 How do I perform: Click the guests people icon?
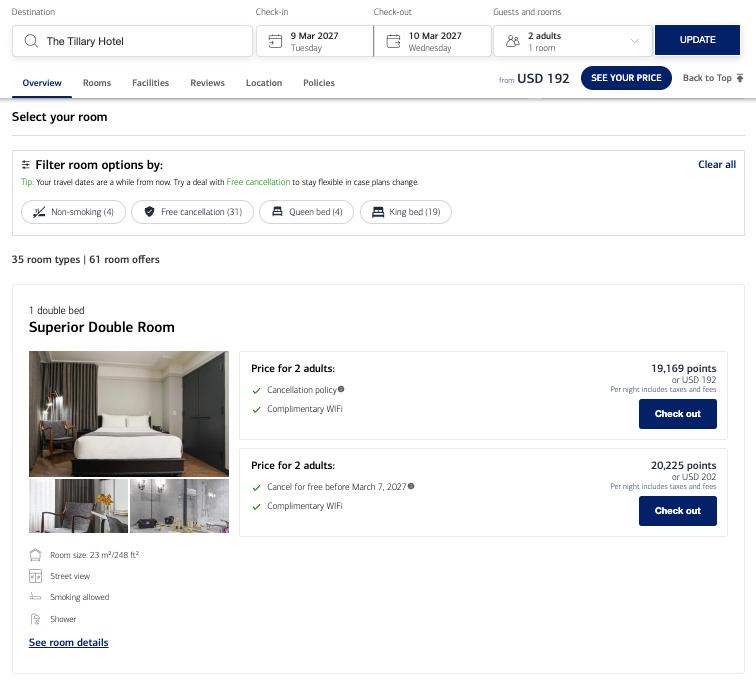513,41
